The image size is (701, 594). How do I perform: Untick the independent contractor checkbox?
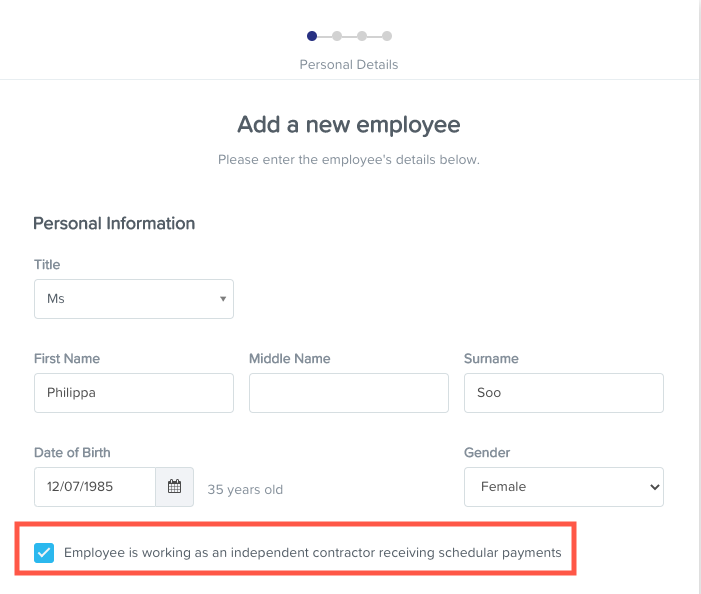tap(44, 552)
